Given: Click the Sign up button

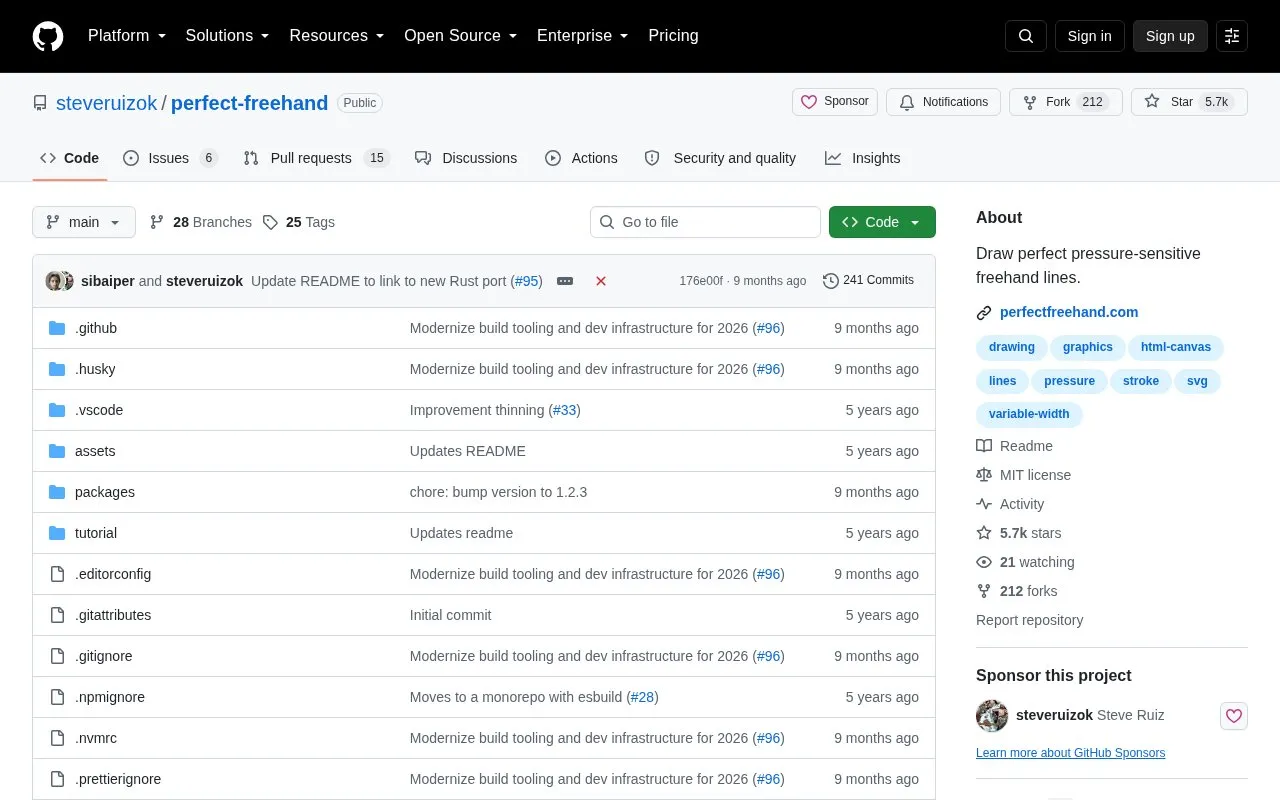Looking at the screenshot, I should 1170,36.
